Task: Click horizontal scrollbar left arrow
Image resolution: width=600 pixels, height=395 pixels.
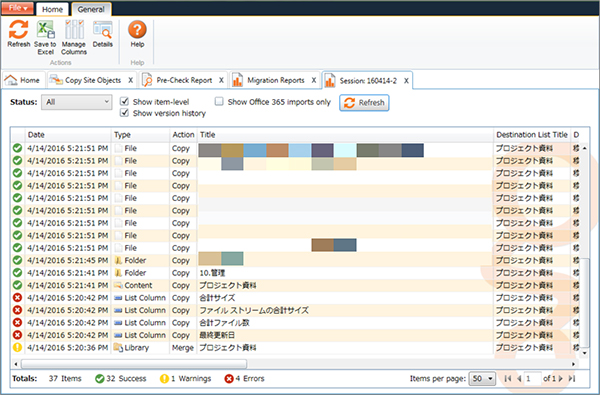Action: pyautogui.click(x=16, y=364)
